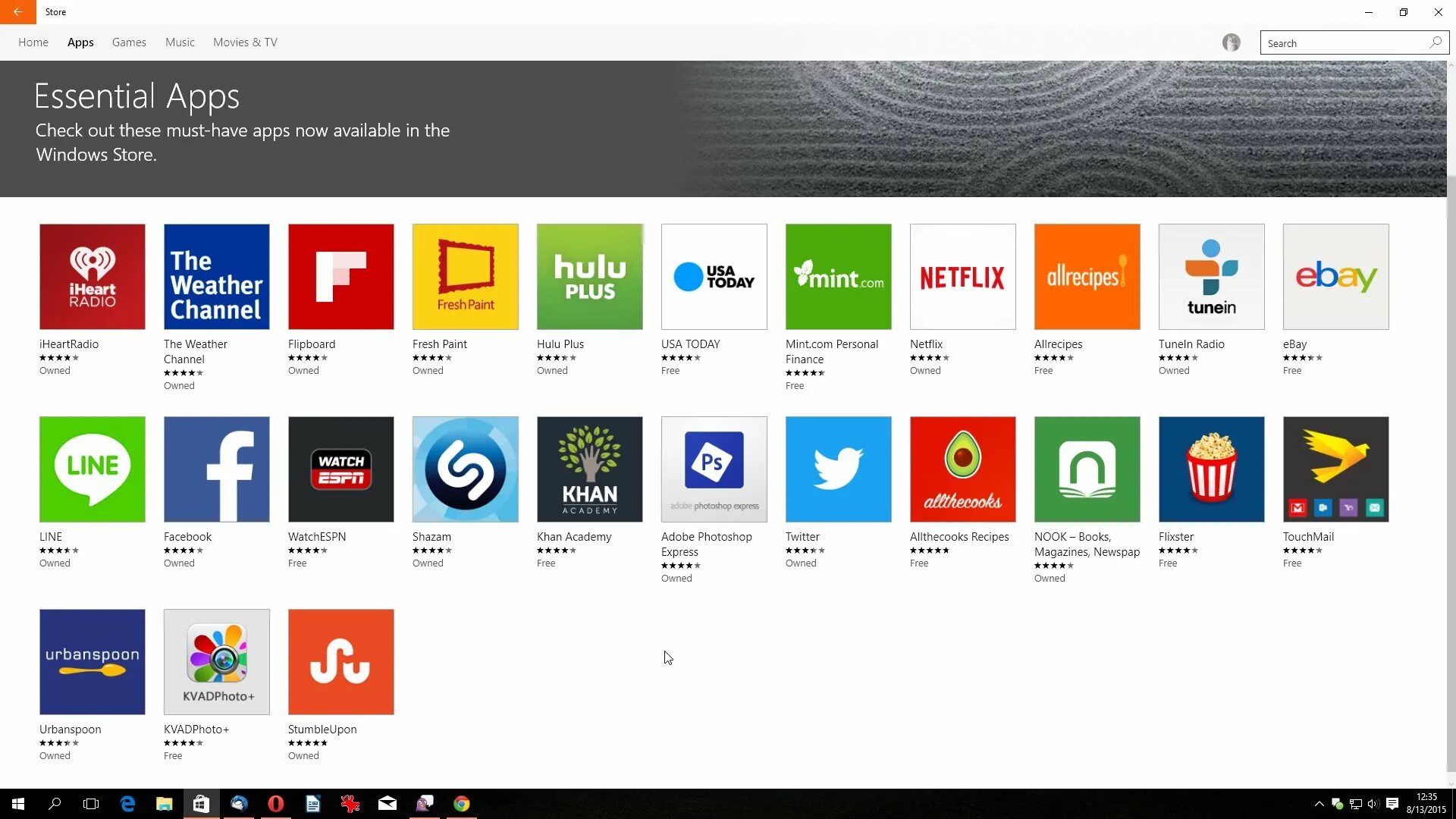The image size is (1456, 819).
Task: Open the Movies & TV section
Action: [244, 42]
